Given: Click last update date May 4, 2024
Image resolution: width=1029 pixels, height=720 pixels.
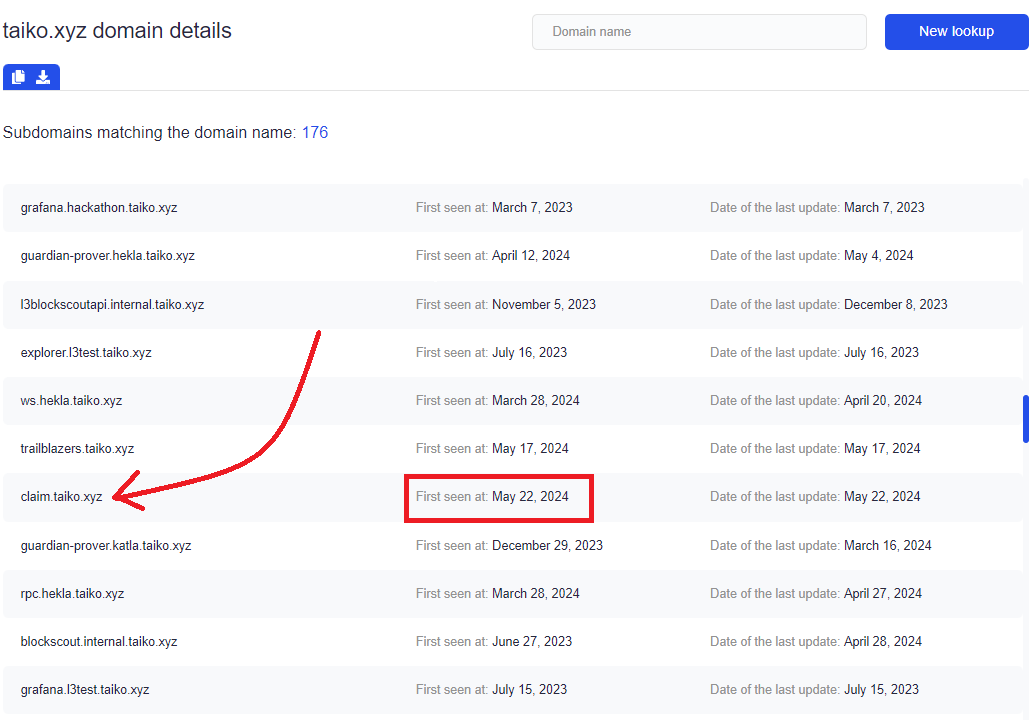Looking at the screenshot, I should coord(879,255).
